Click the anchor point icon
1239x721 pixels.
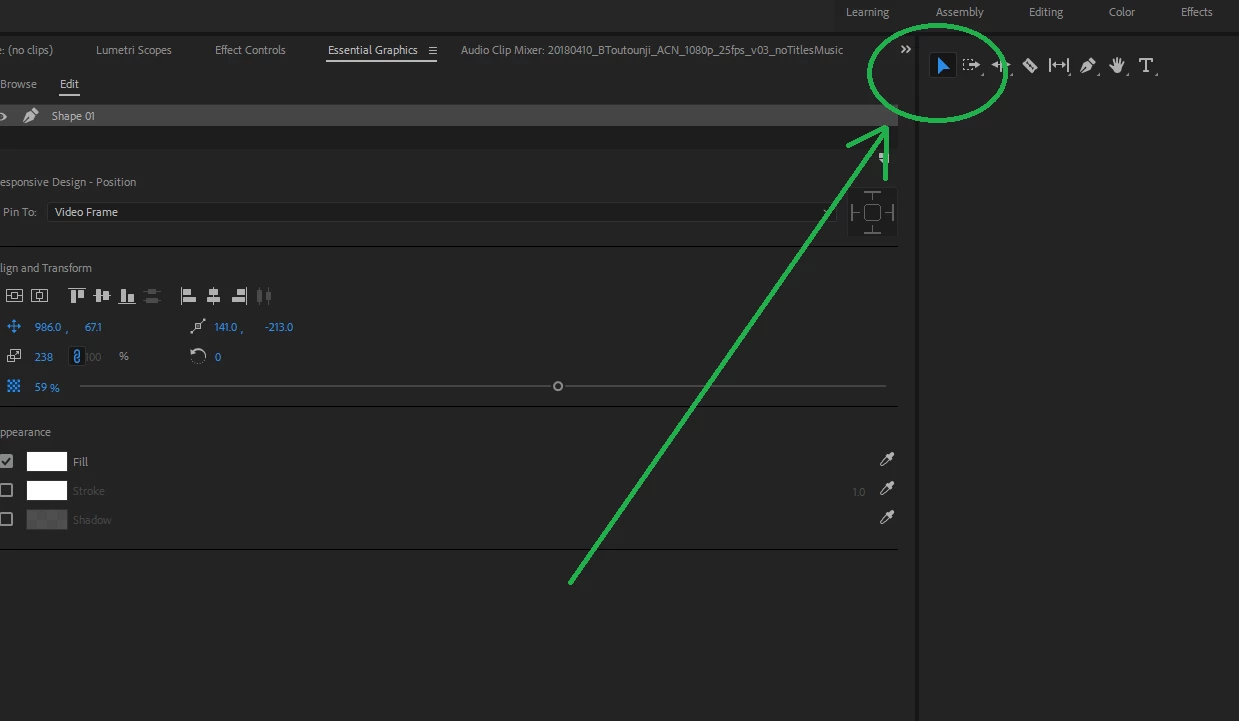197,327
